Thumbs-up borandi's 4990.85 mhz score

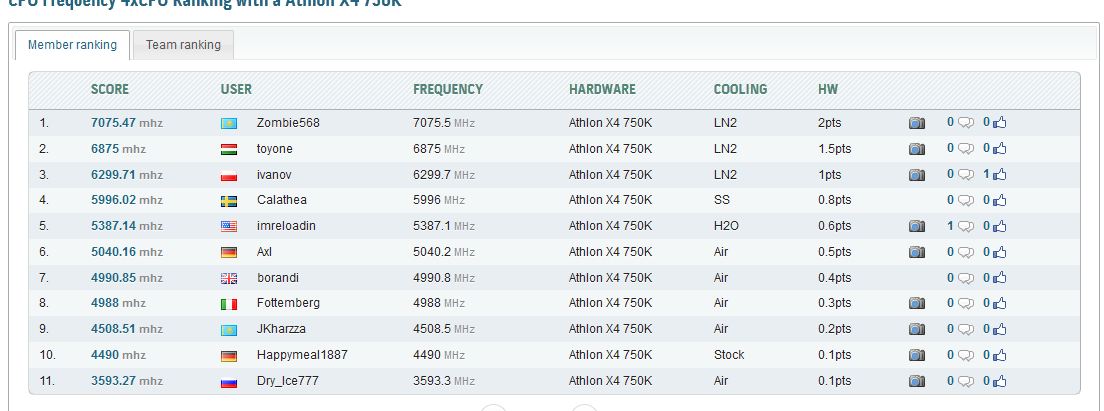tap(1000, 278)
